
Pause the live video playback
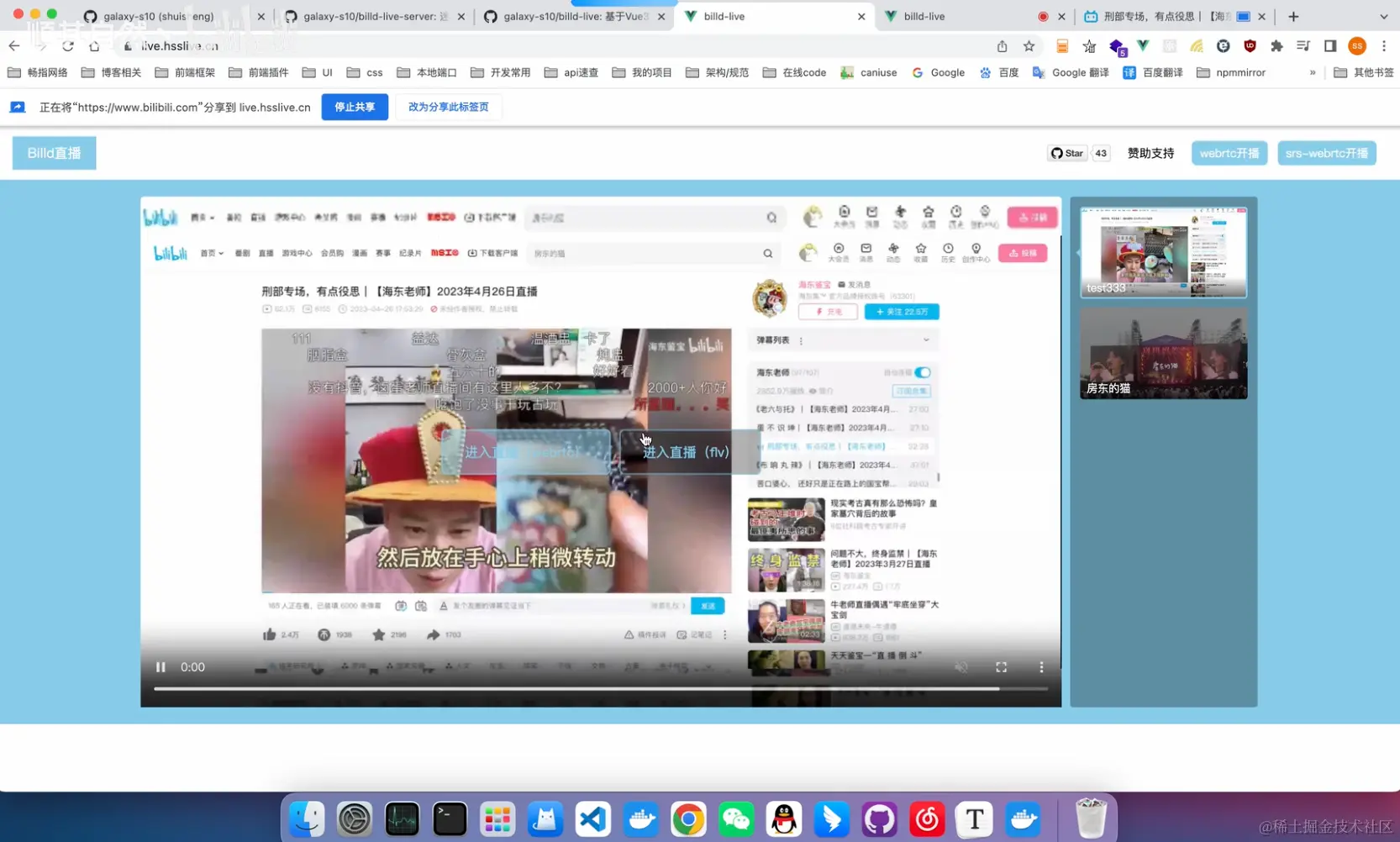[x=161, y=667]
